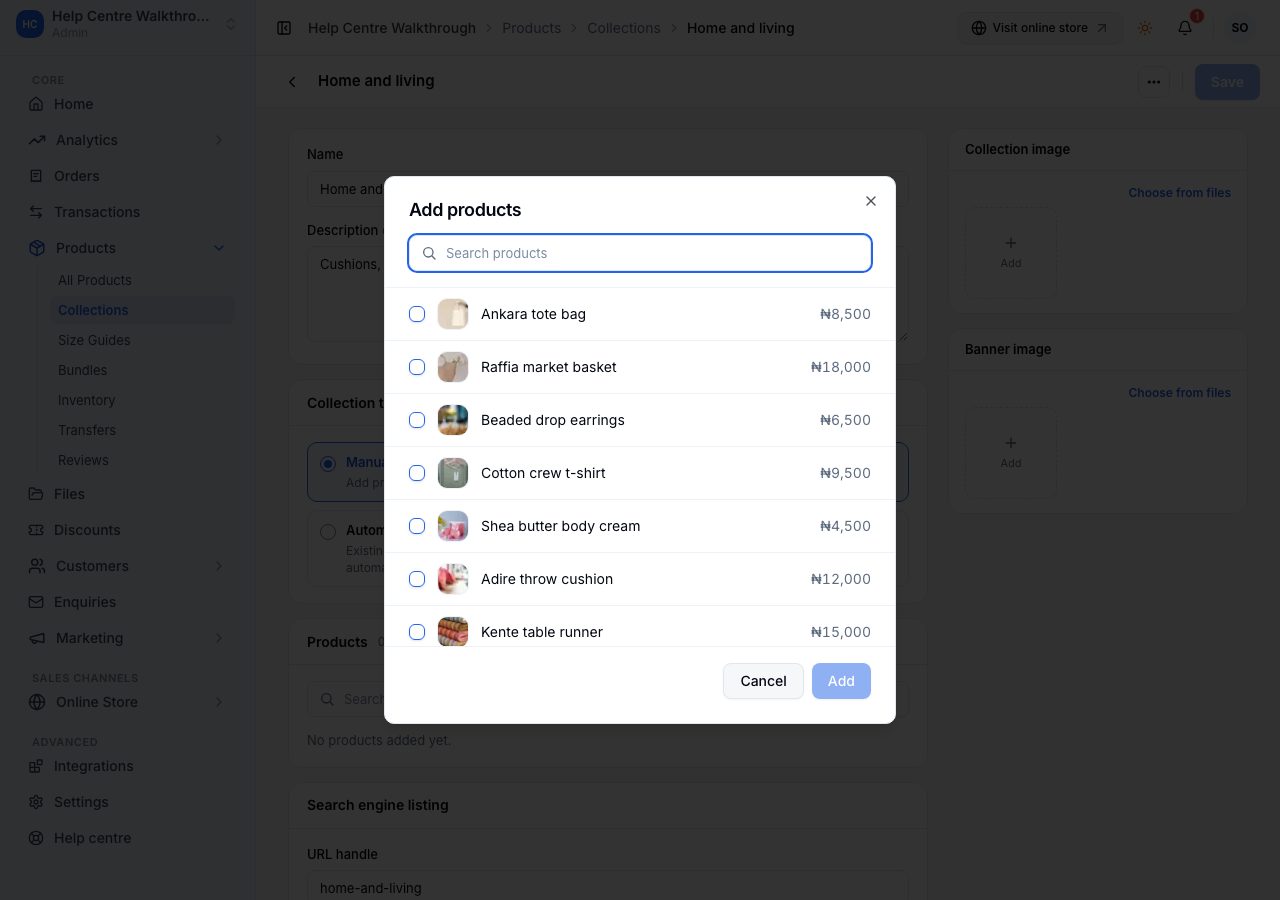Click the Analytics trend icon
Viewport: 1280px width, 900px height.
point(37,140)
